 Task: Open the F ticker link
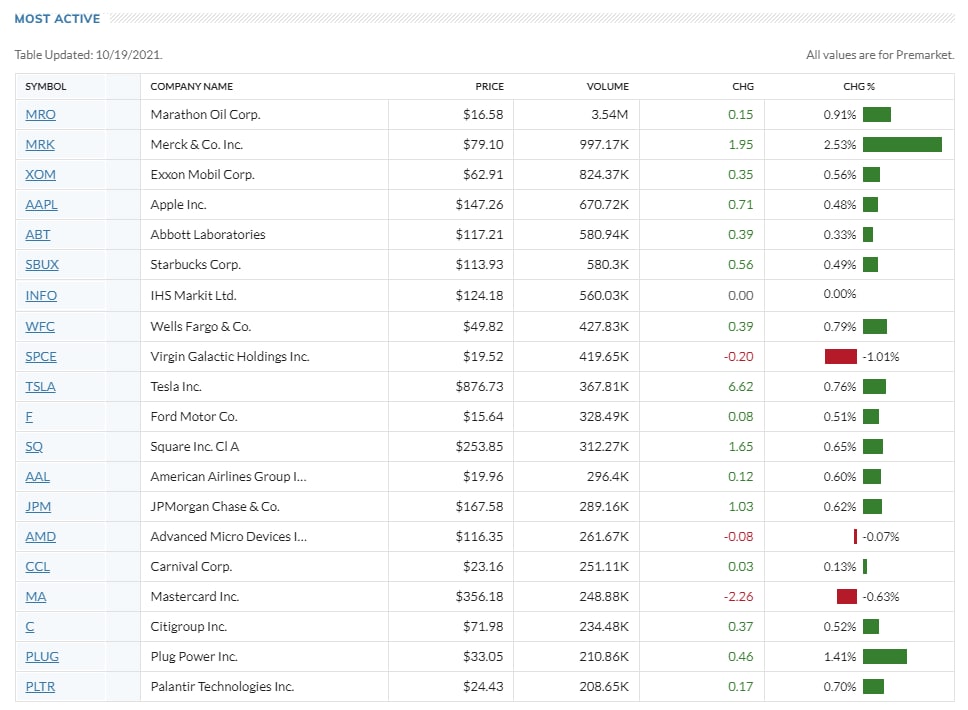click(x=29, y=417)
